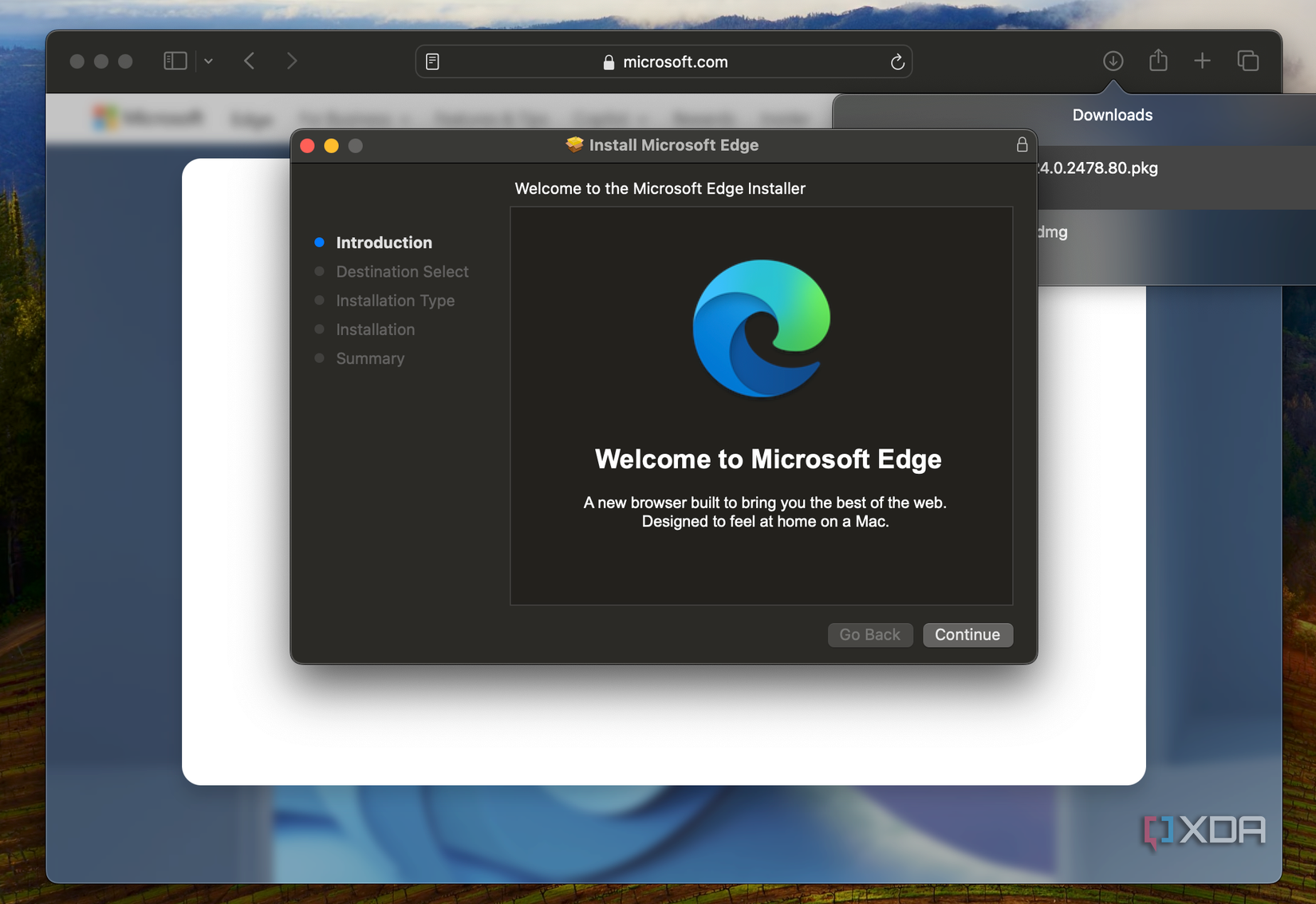Click the Go Back button
The height and width of the screenshot is (904, 1316).
coord(869,634)
